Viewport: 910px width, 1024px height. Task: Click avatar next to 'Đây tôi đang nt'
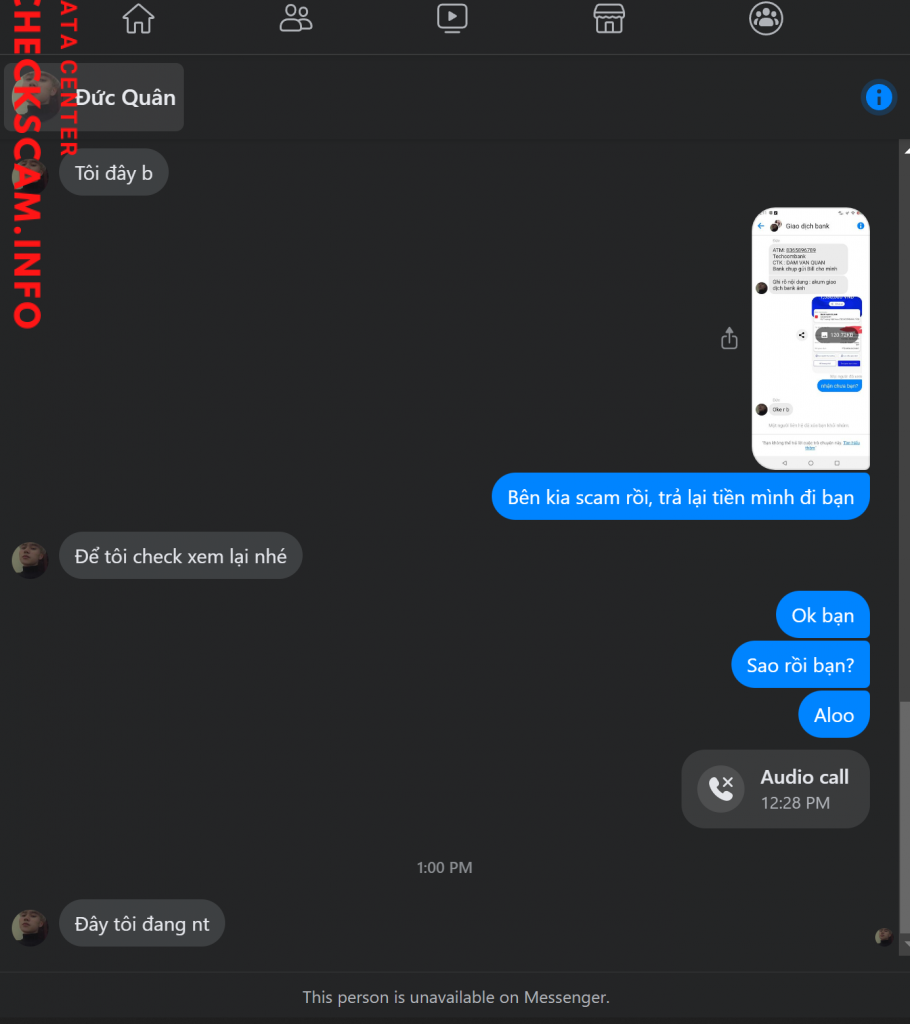click(30, 927)
